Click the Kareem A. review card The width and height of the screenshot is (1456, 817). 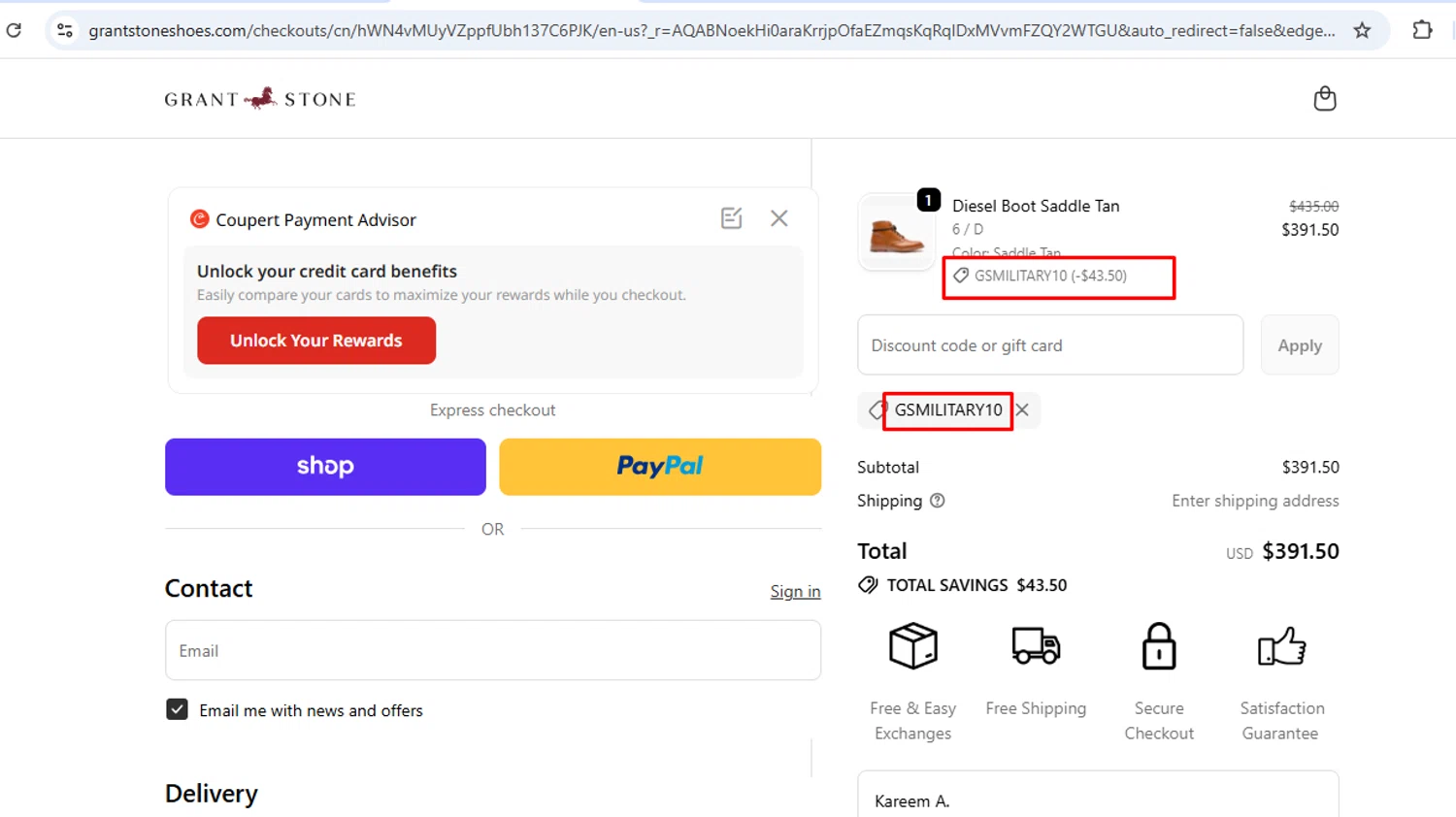click(1098, 794)
